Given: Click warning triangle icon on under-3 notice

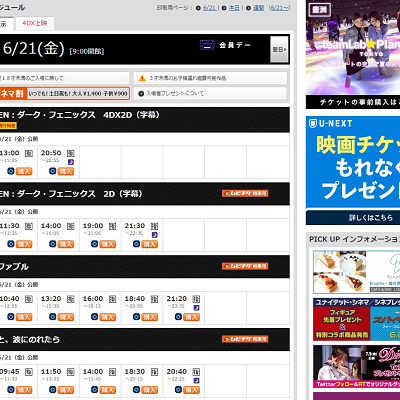Looking at the screenshot, I should [142, 78].
